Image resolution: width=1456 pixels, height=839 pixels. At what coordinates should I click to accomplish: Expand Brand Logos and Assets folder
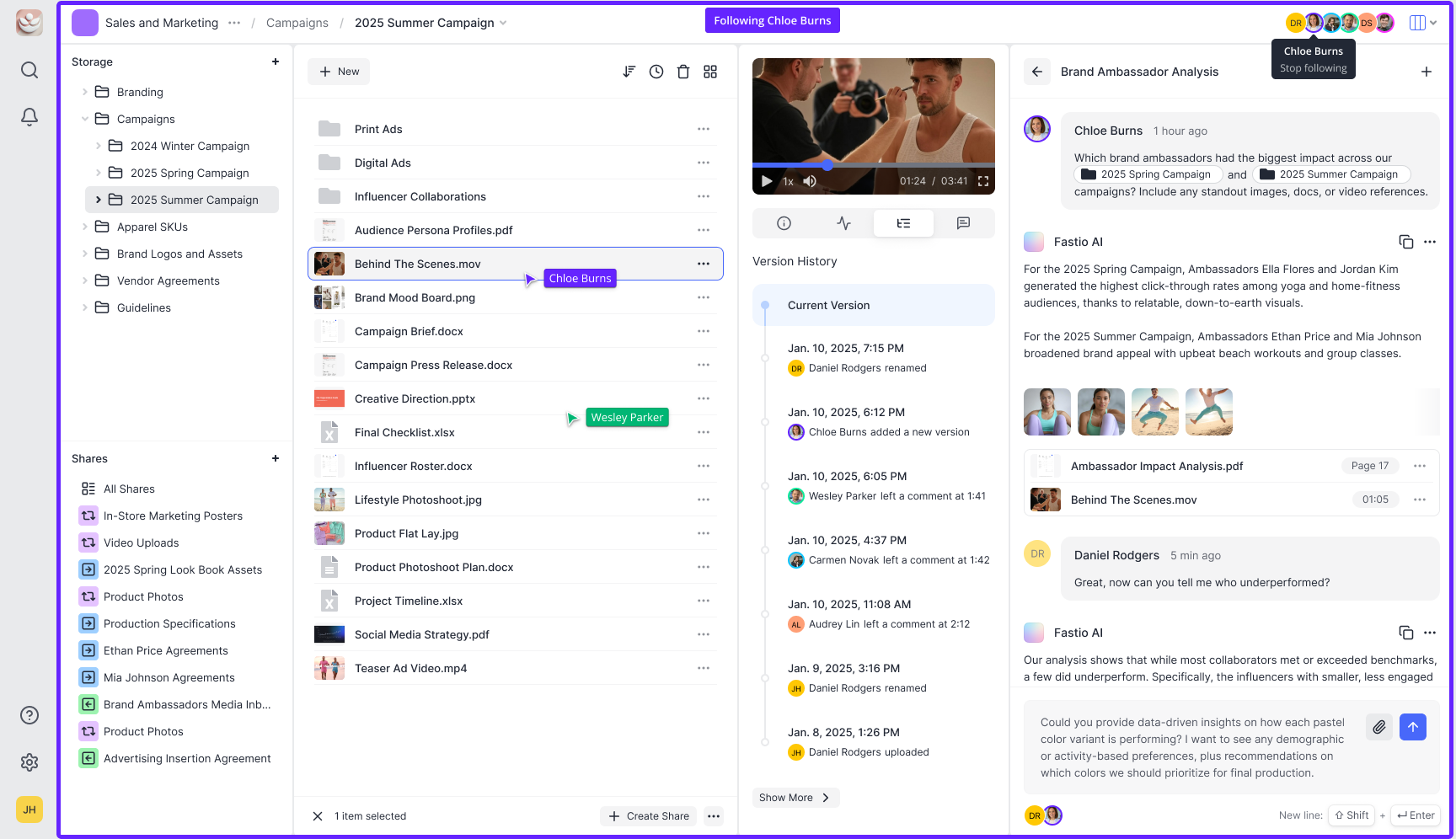85,254
